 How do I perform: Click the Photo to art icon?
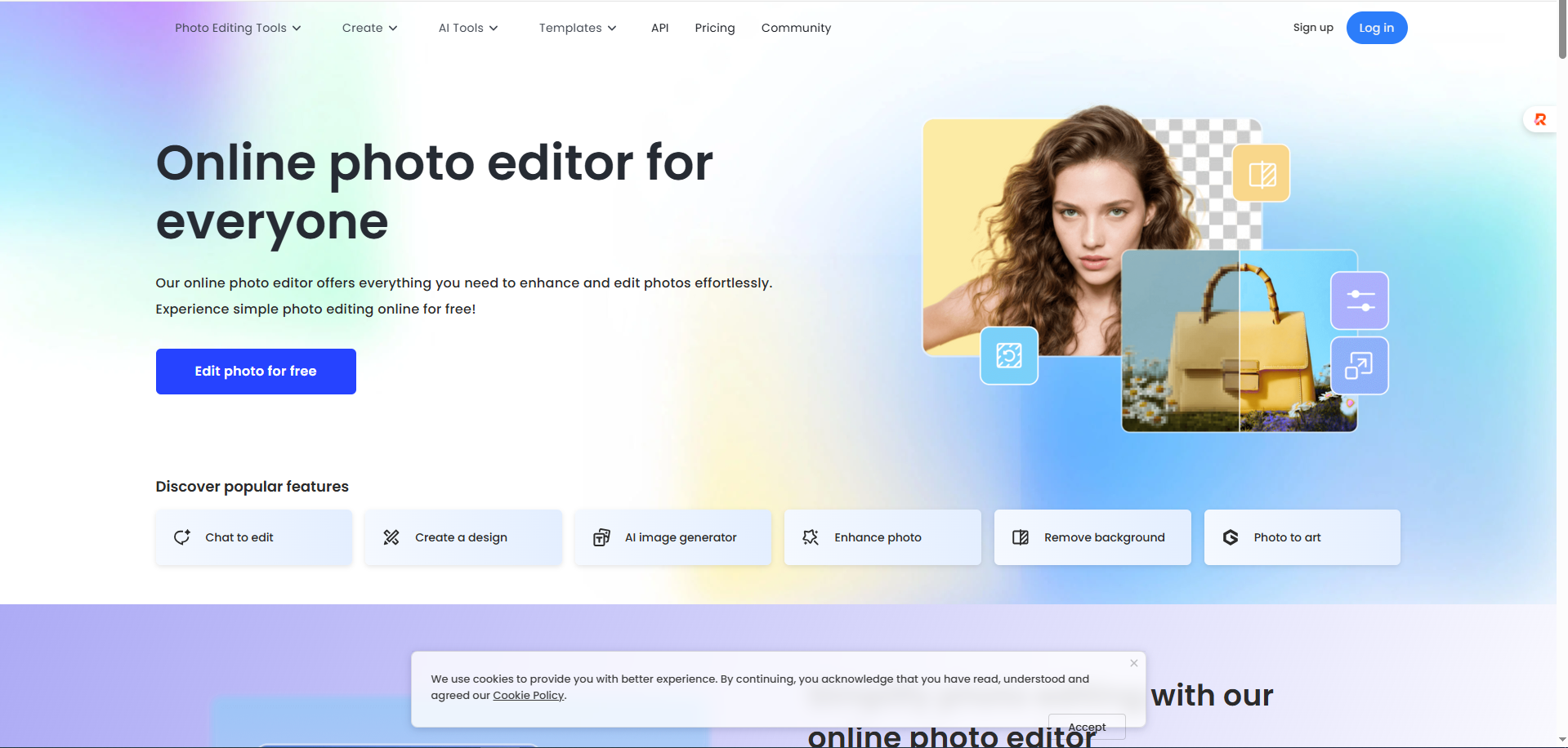coord(1231,537)
